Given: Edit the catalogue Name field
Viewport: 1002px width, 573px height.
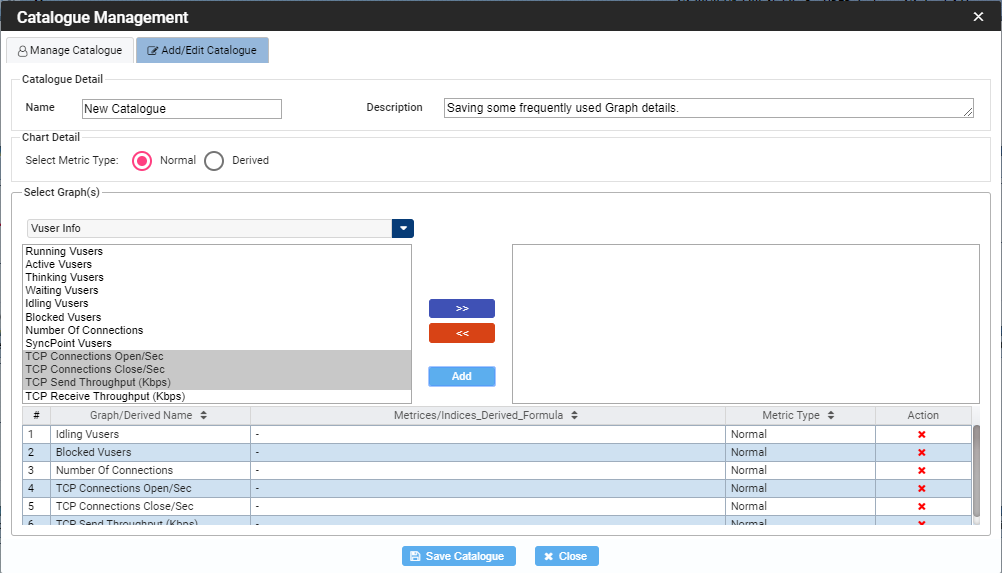Looking at the screenshot, I should (181, 109).
